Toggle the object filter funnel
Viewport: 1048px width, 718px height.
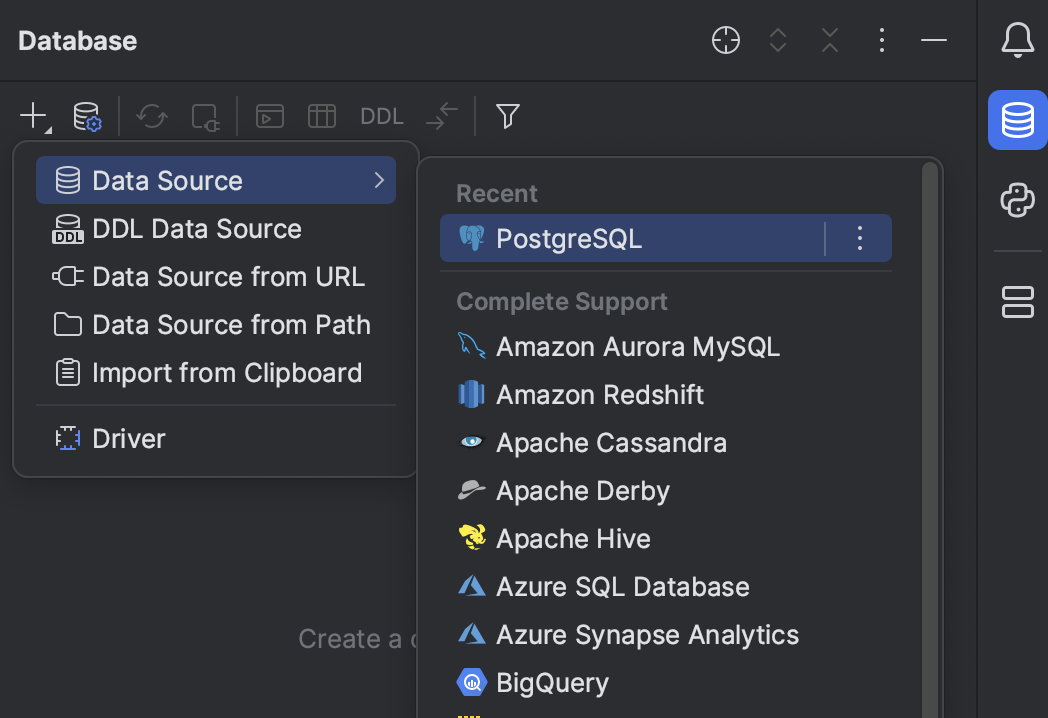click(x=507, y=116)
